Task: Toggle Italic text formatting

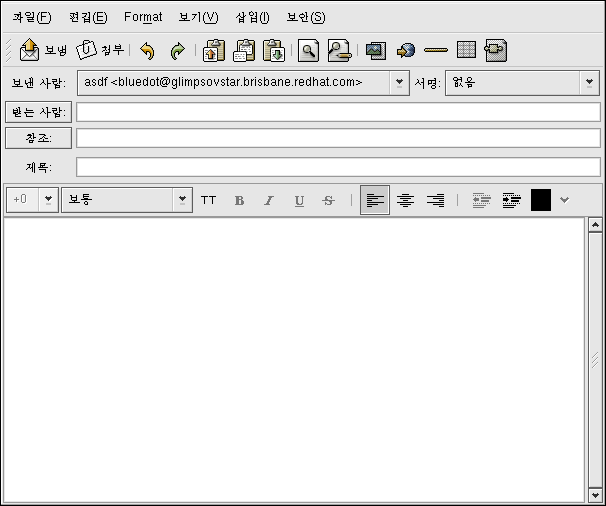Action: point(268,200)
